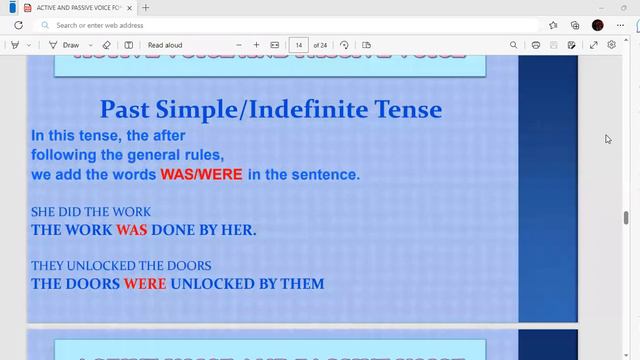The image size is (640, 360).
Task: Select the Erase tool icon
Action: (107, 45)
